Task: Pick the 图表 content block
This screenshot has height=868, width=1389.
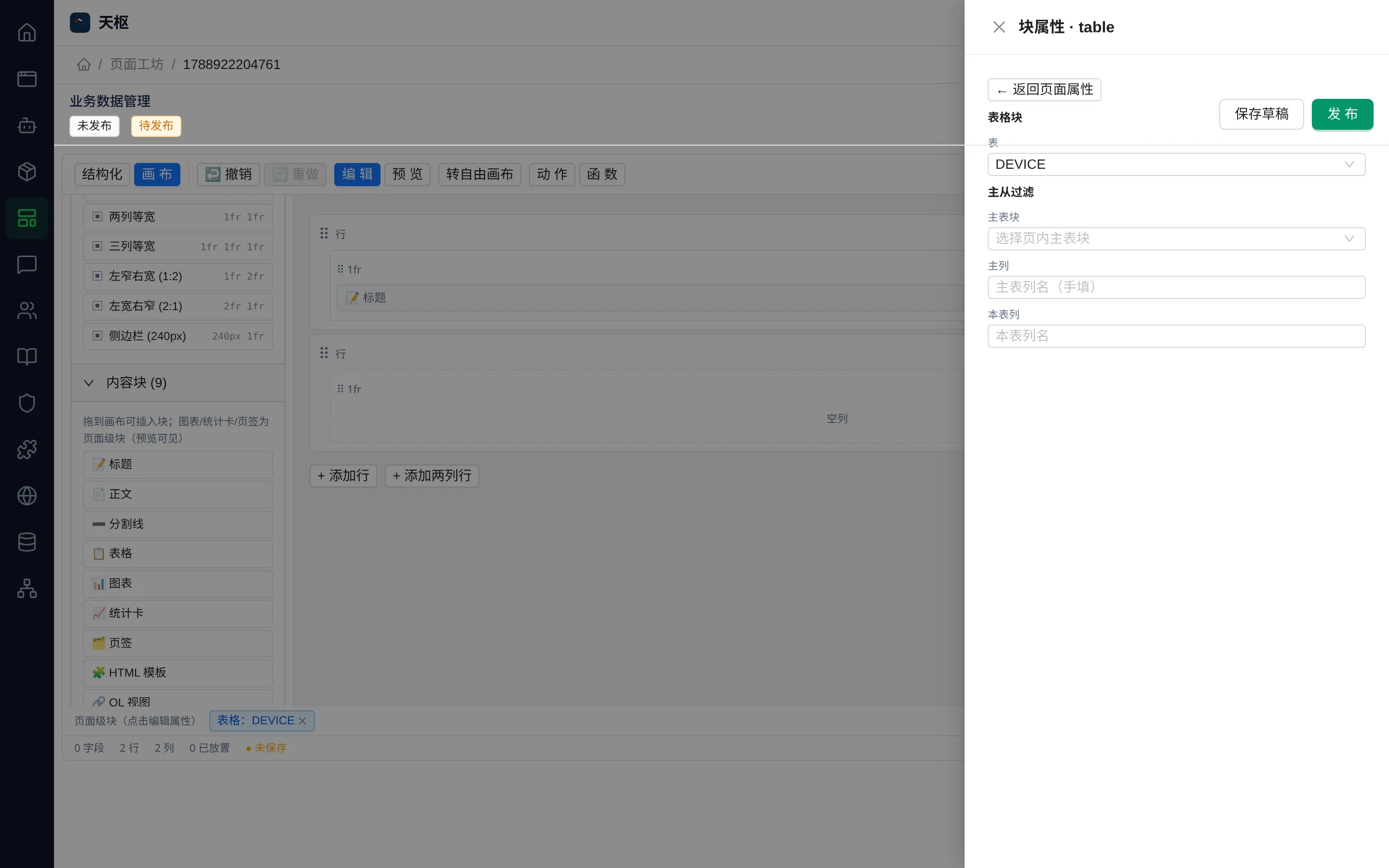Action: (x=178, y=584)
